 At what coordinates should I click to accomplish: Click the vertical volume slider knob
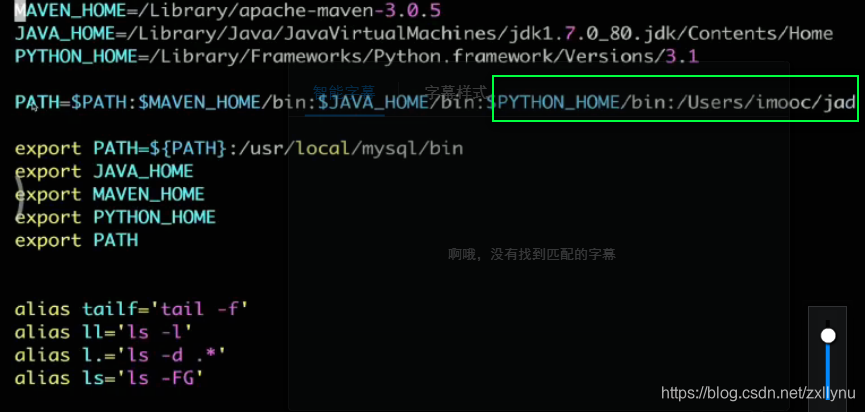828,335
